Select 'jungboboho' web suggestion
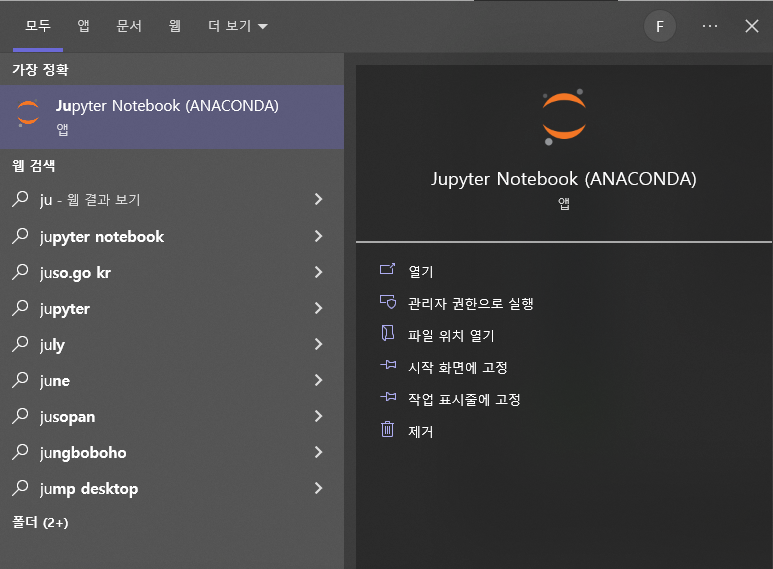Screen dimensions: 773x569 point(83,453)
